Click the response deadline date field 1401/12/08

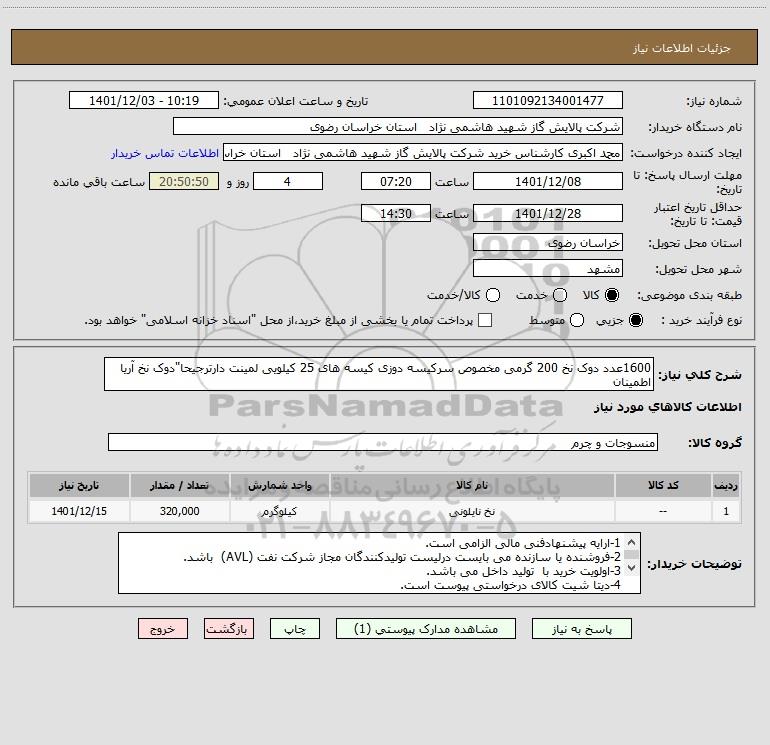pyautogui.click(x=547, y=181)
